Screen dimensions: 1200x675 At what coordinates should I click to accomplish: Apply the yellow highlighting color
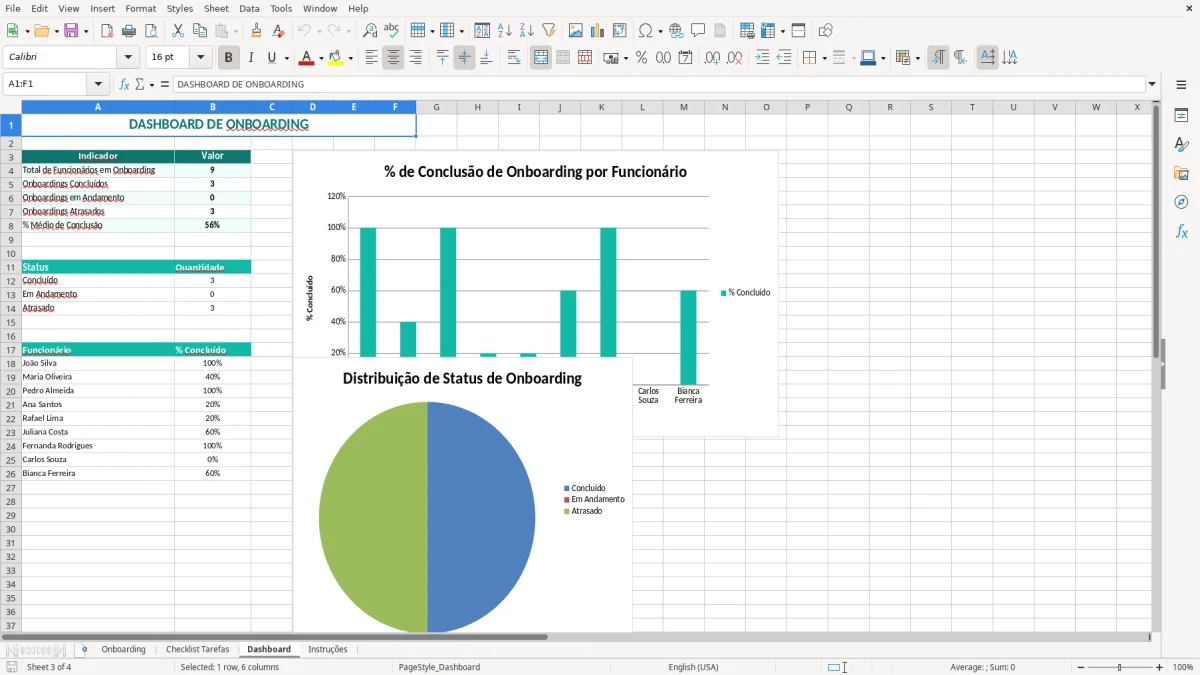click(336, 58)
